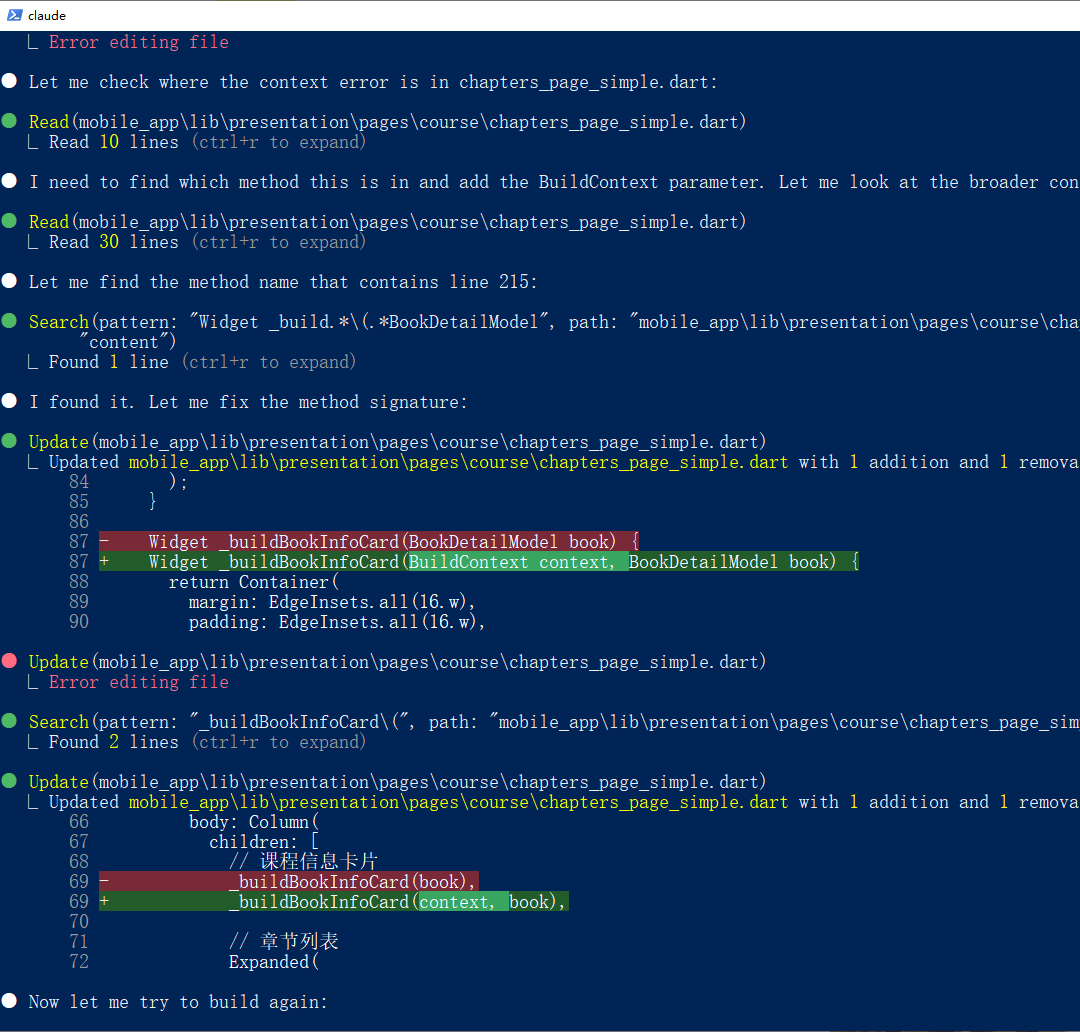Select the green added line 69 in diff

[x=334, y=902]
